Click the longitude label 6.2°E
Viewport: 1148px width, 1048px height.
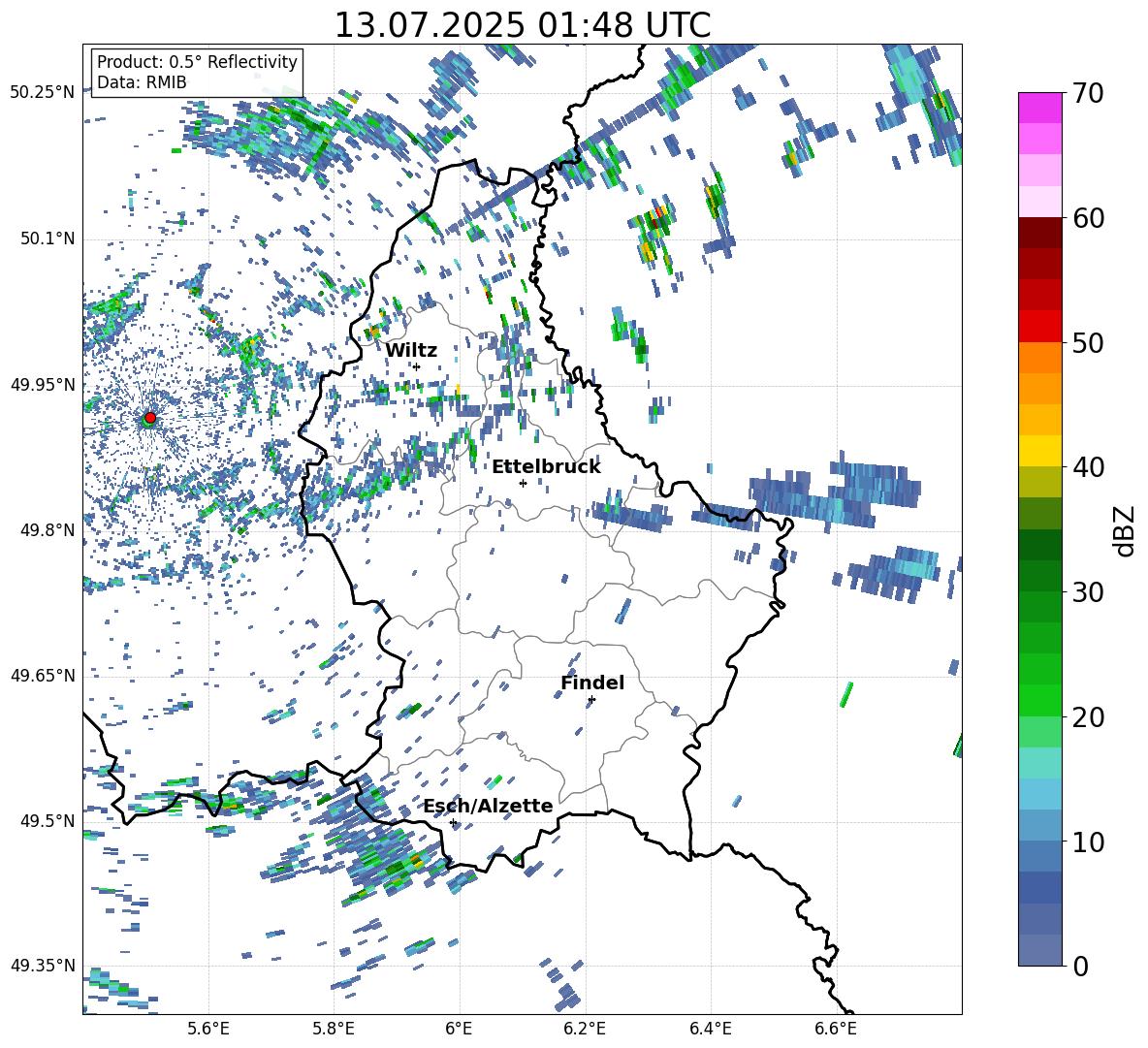coord(585,1029)
